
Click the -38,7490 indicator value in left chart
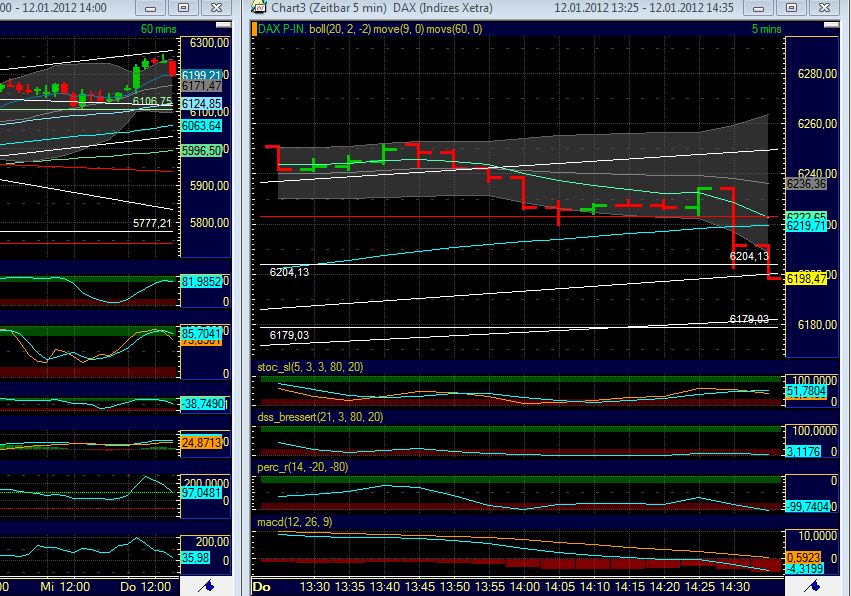203,404
